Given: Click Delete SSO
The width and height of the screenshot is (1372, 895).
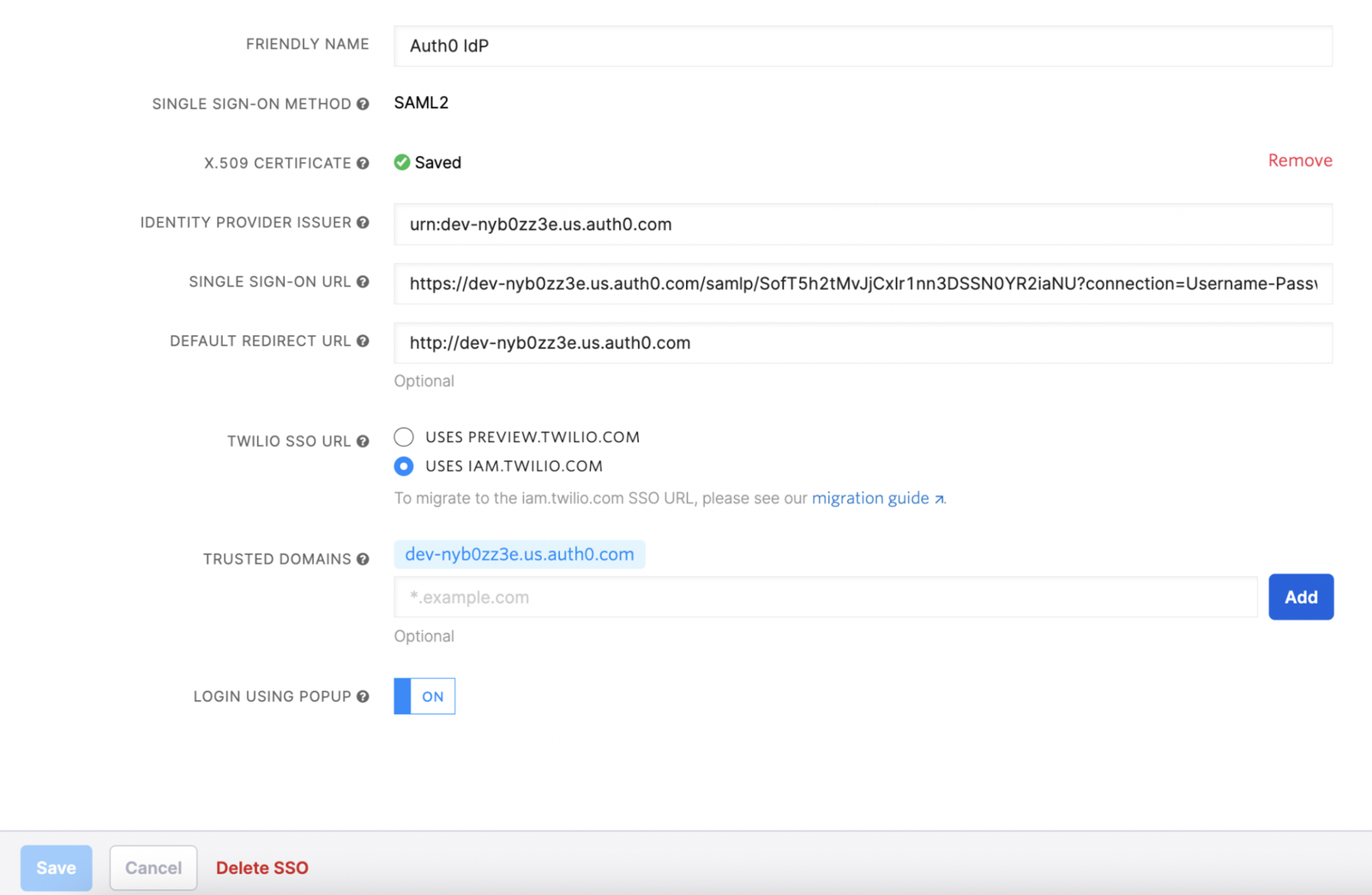Looking at the screenshot, I should tap(262, 868).
